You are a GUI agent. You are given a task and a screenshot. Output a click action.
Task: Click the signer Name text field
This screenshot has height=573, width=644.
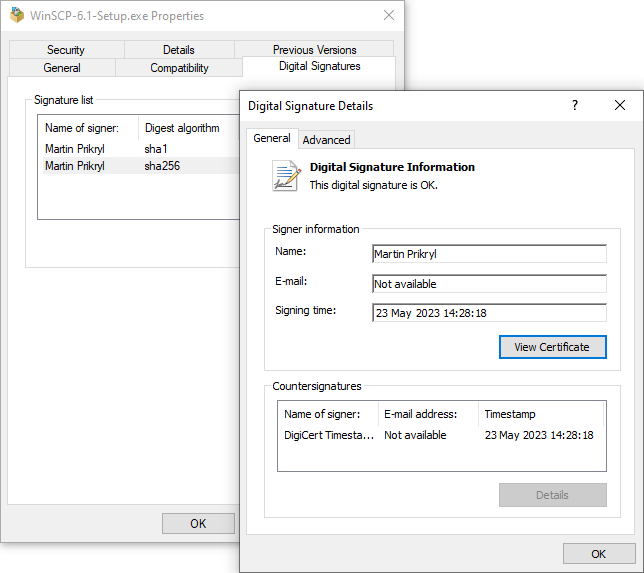pos(488,254)
